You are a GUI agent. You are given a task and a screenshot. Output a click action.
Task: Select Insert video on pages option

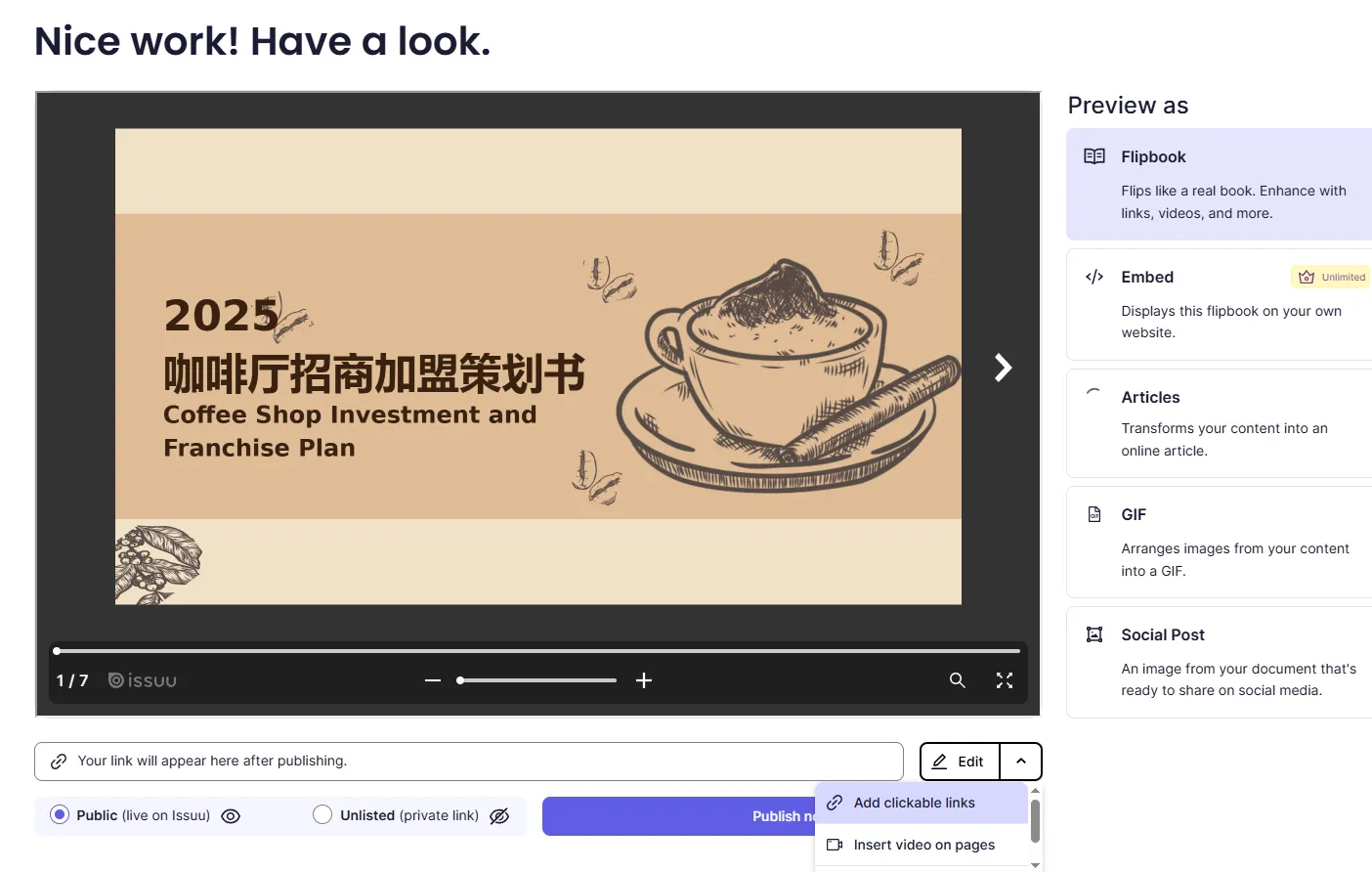tap(923, 845)
